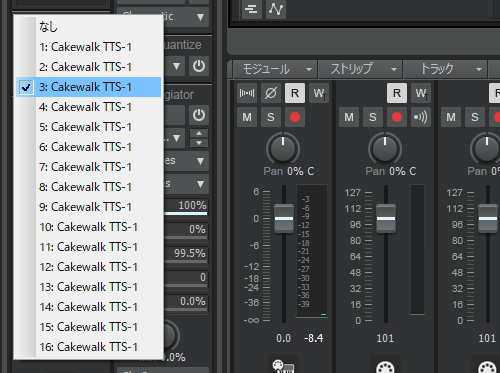Click MIDI connector icon under third strip

point(487,366)
